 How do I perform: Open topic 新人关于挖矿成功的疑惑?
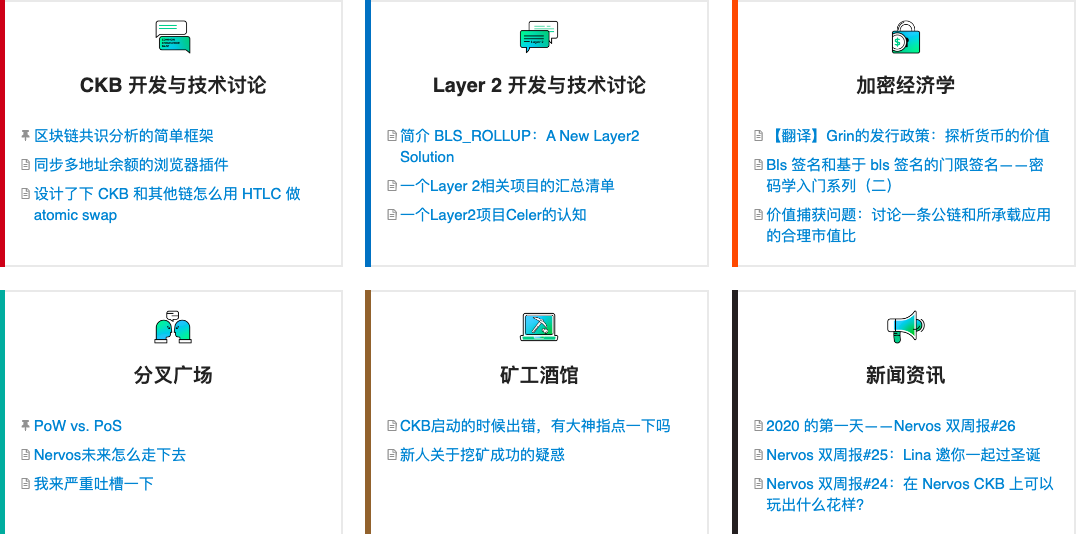[483, 455]
